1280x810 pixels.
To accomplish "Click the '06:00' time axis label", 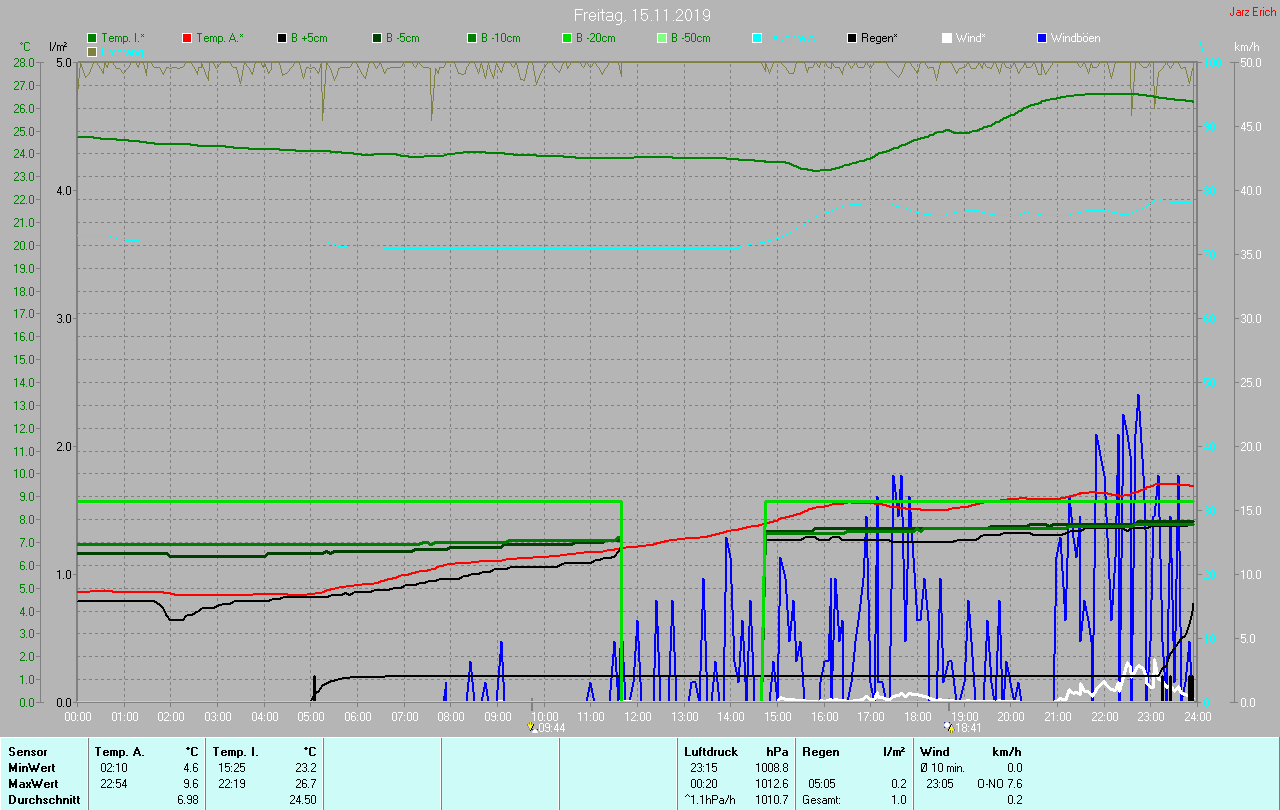I will [x=358, y=716].
